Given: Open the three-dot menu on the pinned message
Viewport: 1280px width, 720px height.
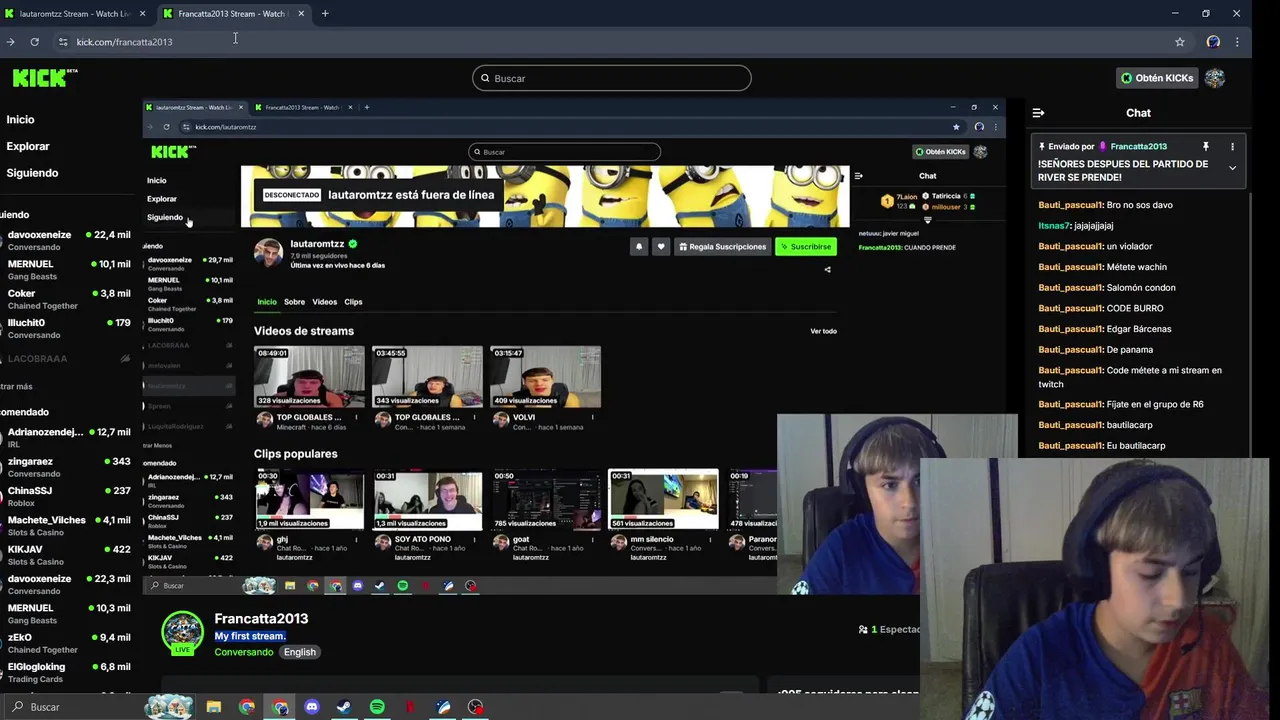Looking at the screenshot, I should click(x=1232, y=146).
